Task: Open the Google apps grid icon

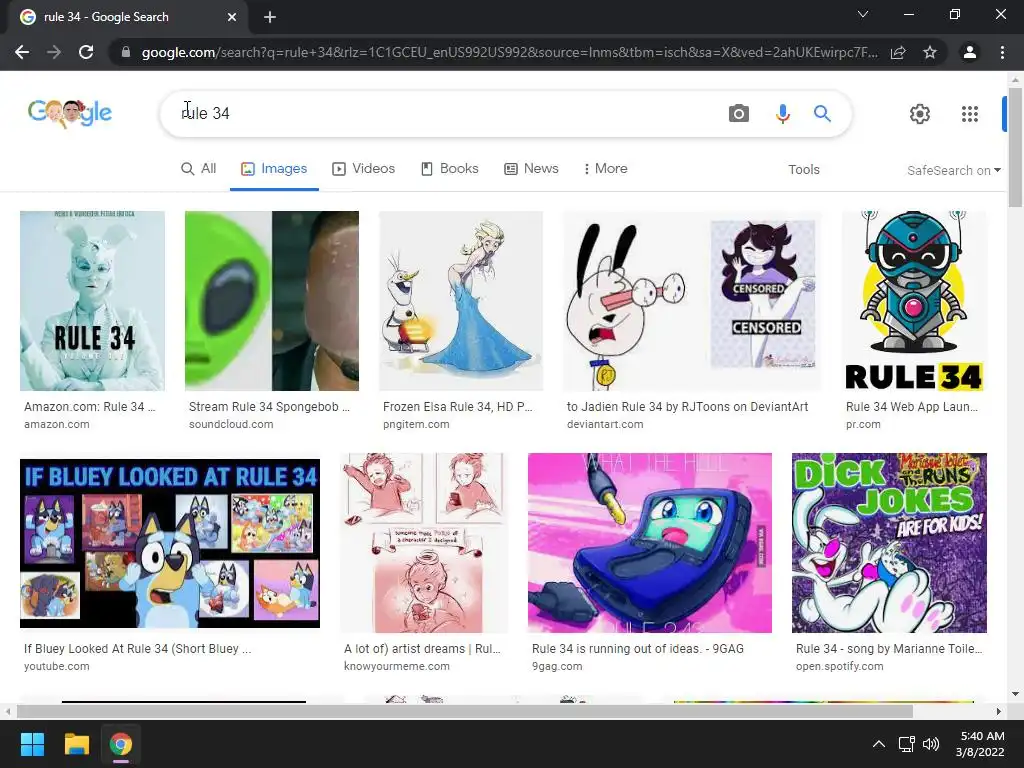Action: [970, 114]
